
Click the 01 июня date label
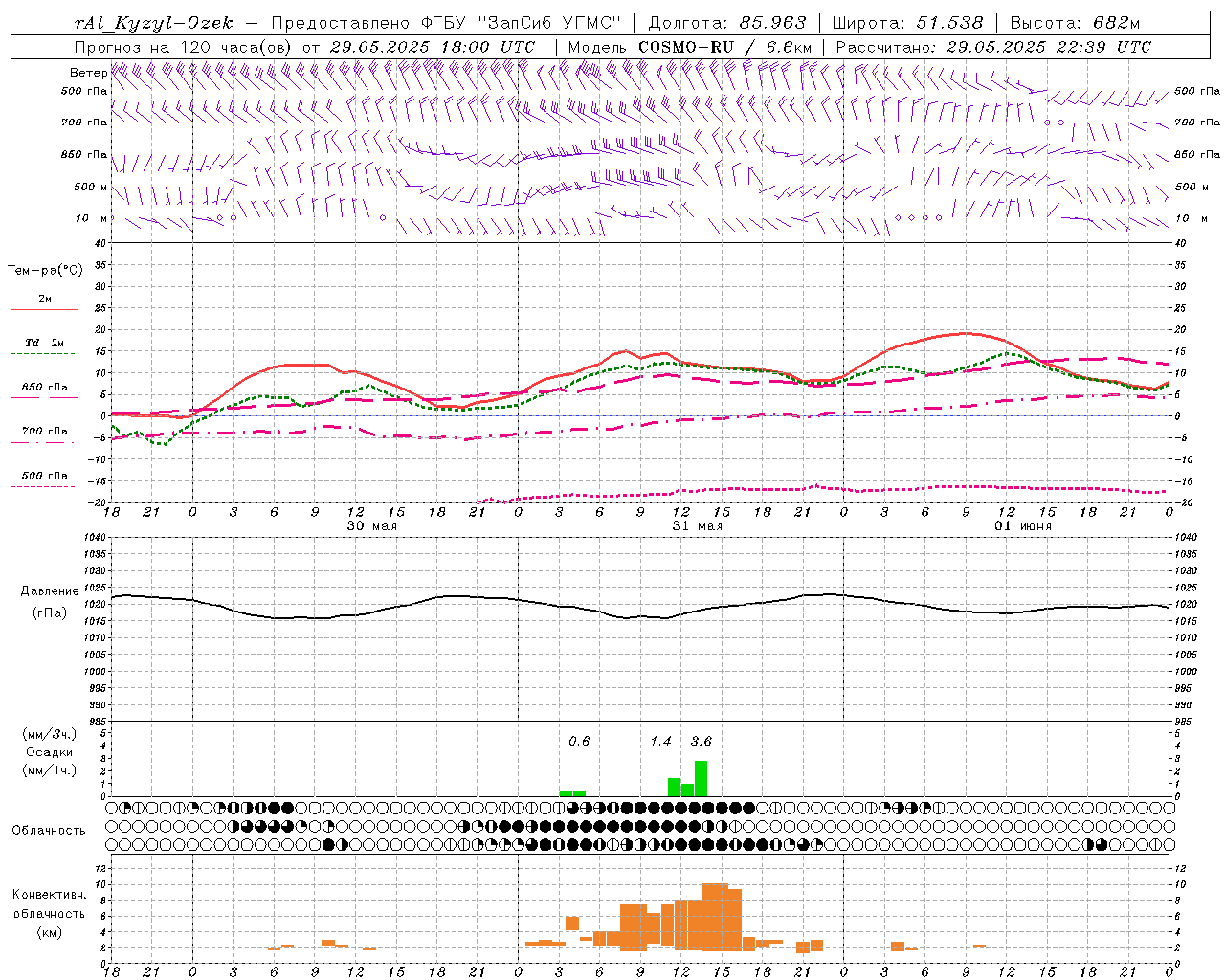[x=1022, y=526]
